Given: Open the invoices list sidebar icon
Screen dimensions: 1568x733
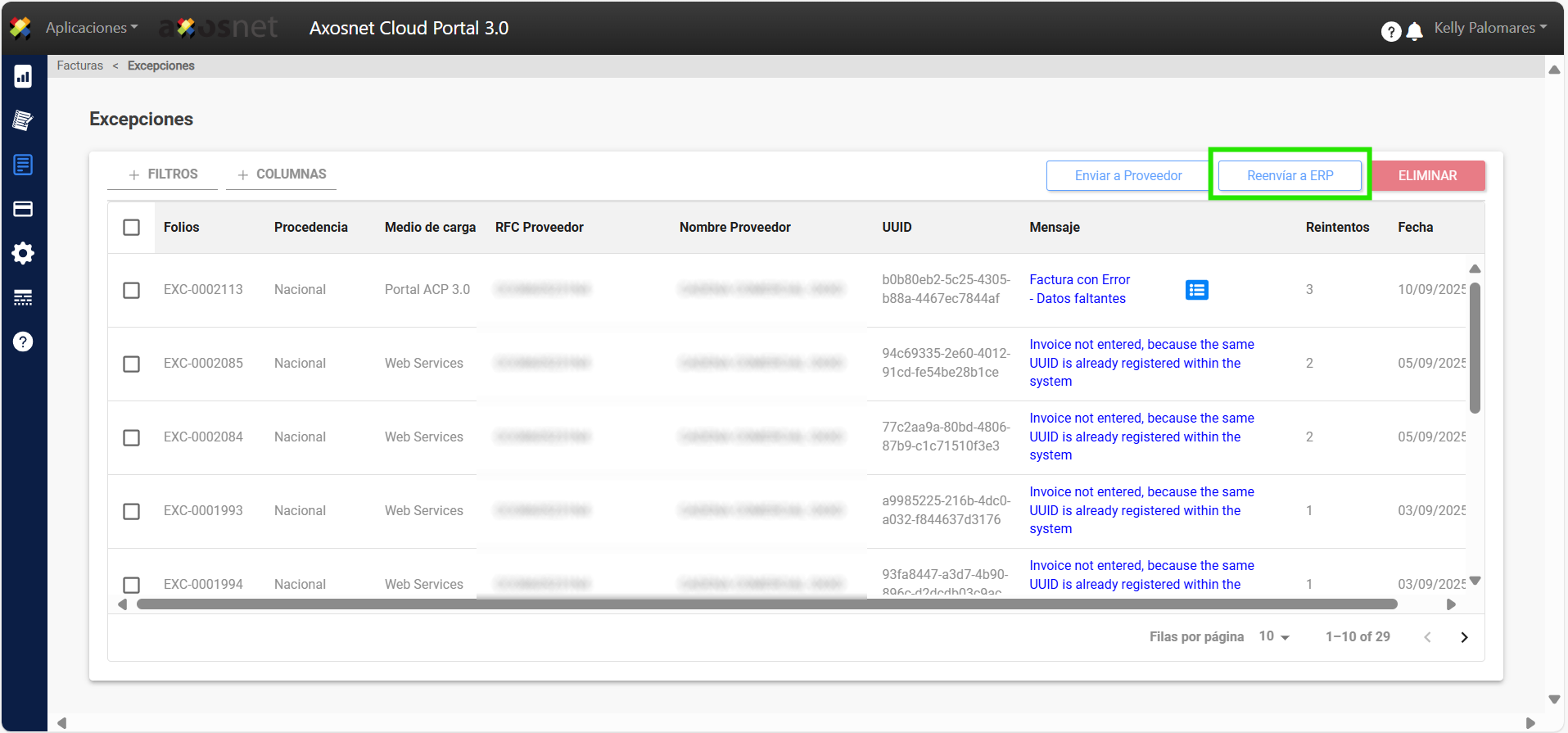Looking at the screenshot, I should pos(23,165).
